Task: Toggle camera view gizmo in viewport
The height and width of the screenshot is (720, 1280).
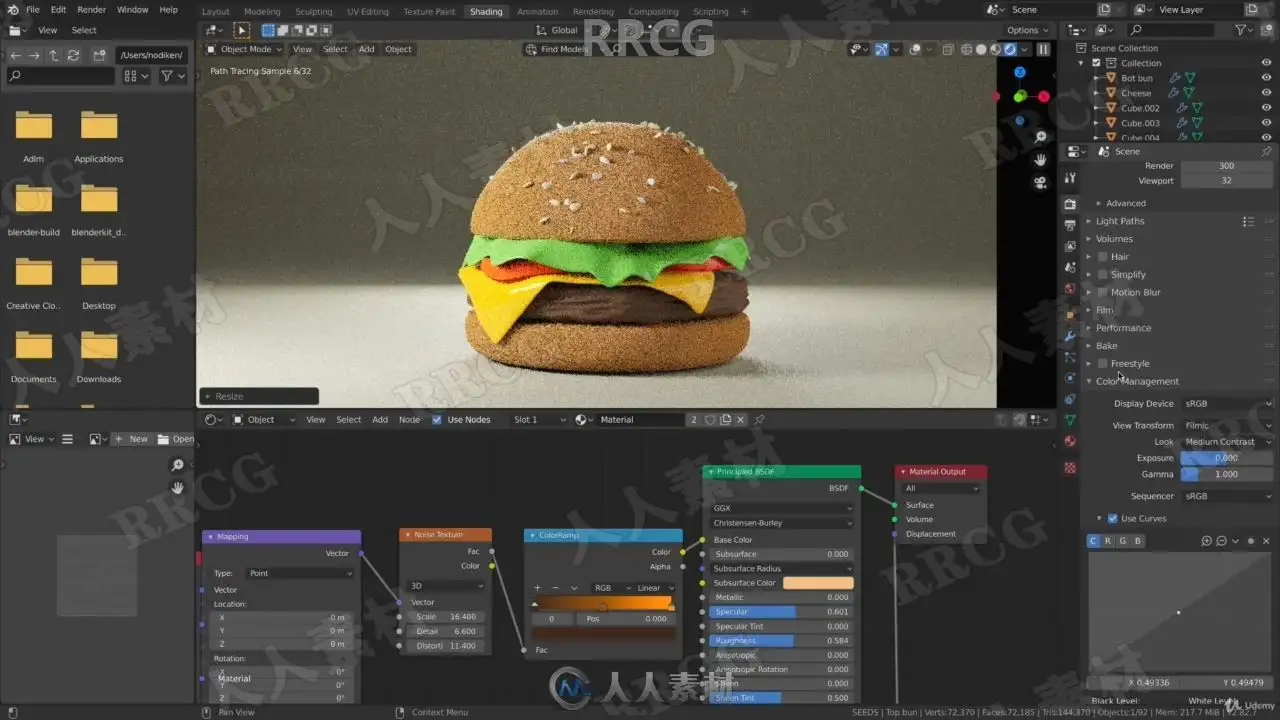Action: click(1041, 182)
